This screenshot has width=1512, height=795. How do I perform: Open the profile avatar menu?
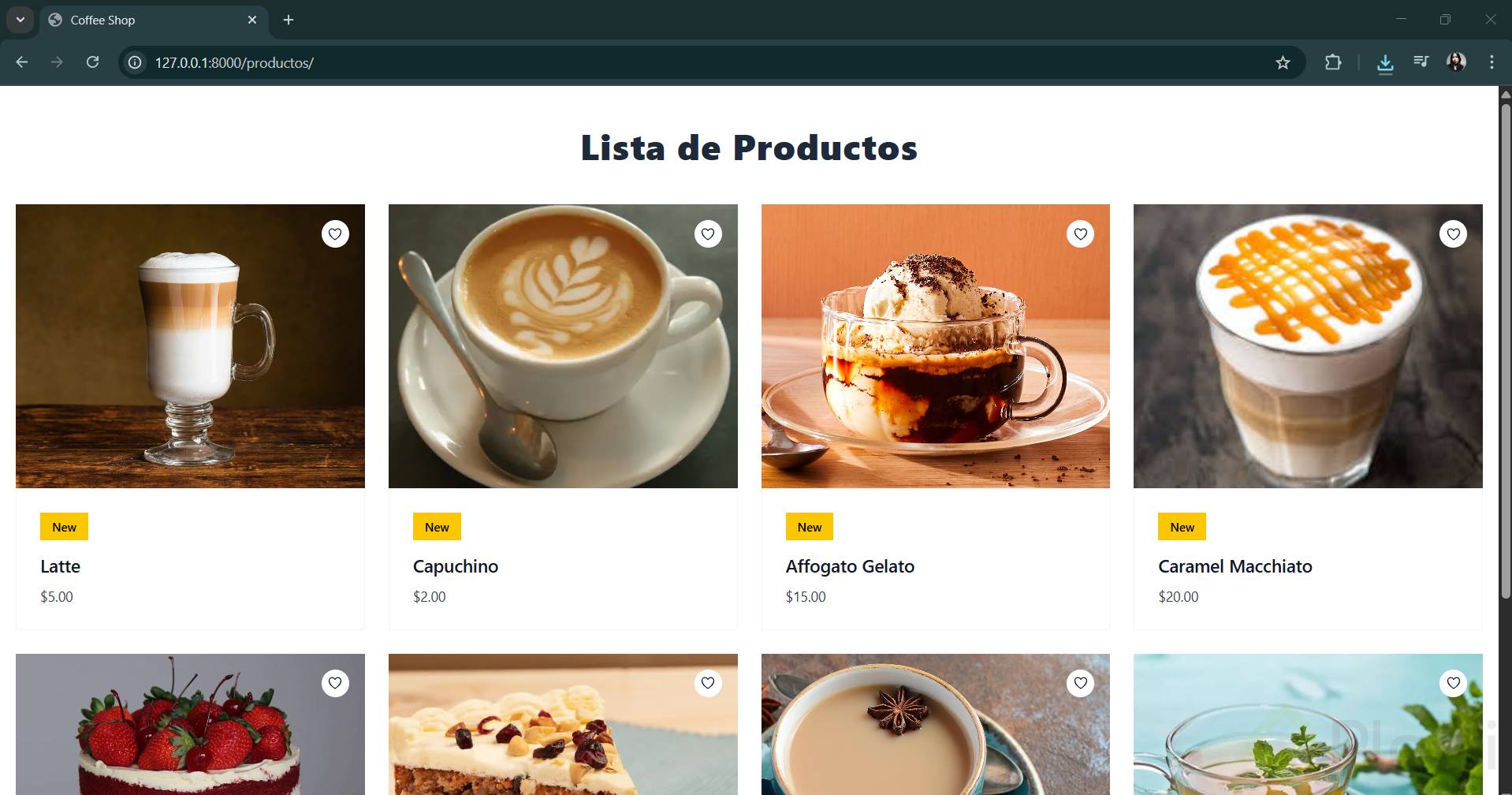click(1456, 62)
